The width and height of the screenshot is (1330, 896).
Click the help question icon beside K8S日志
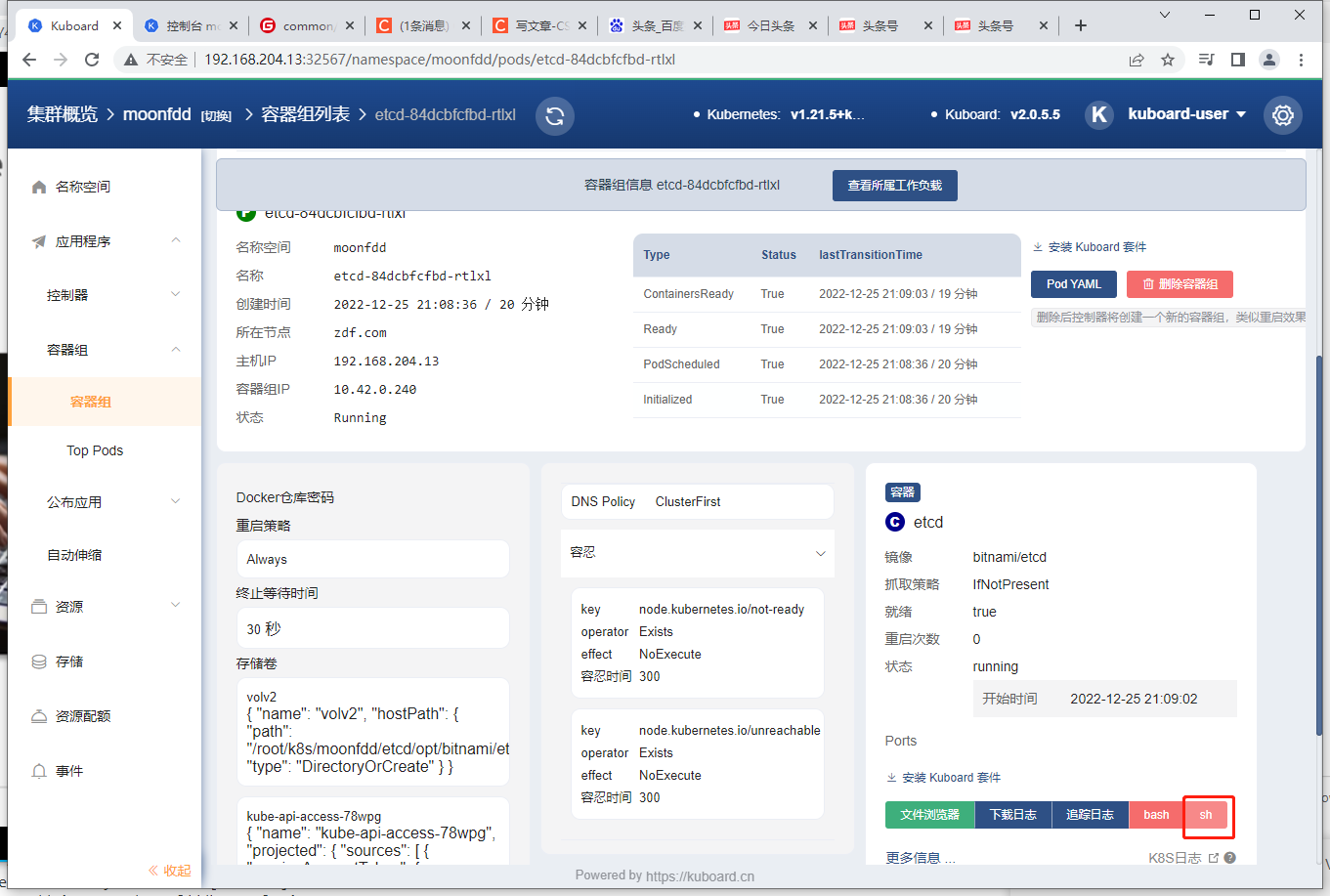click(x=1230, y=858)
